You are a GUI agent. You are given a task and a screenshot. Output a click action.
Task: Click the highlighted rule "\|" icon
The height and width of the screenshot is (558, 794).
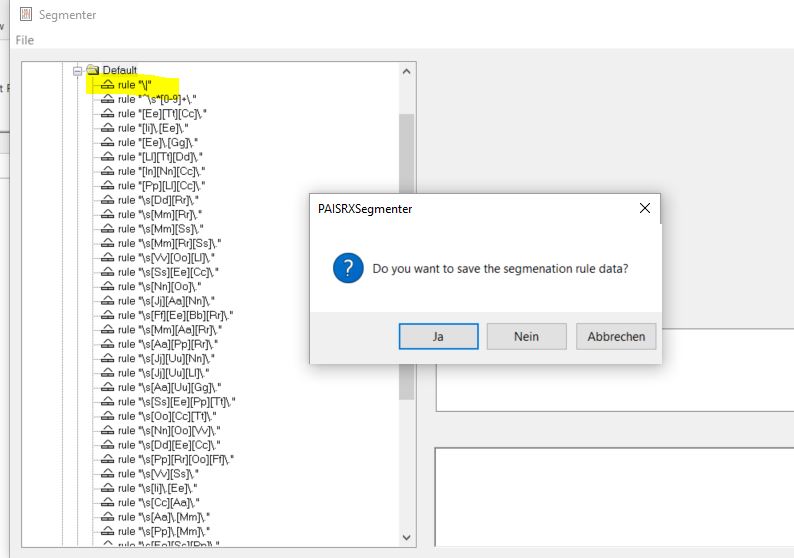tap(108, 85)
